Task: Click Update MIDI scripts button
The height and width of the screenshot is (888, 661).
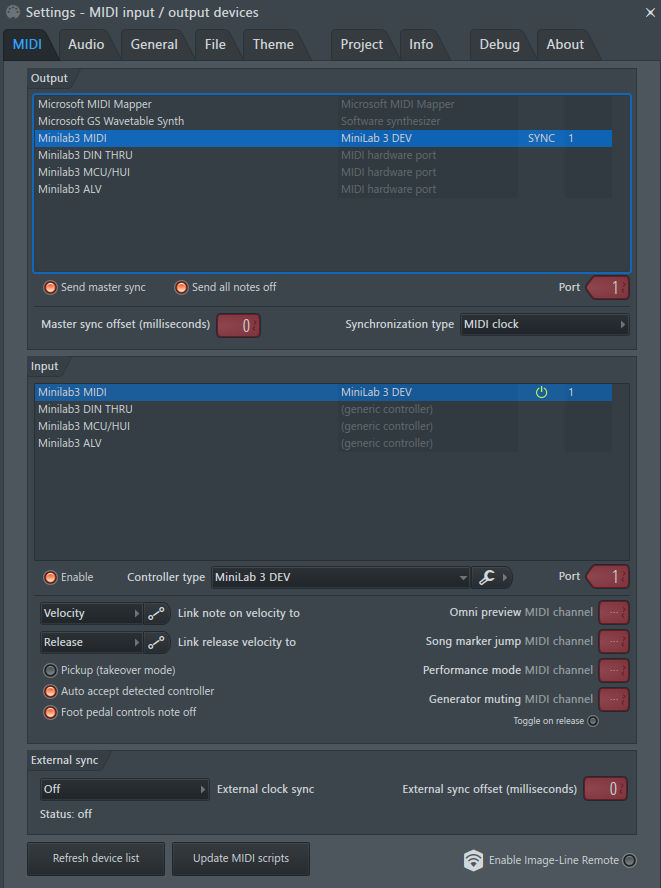Action: pos(241,859)
